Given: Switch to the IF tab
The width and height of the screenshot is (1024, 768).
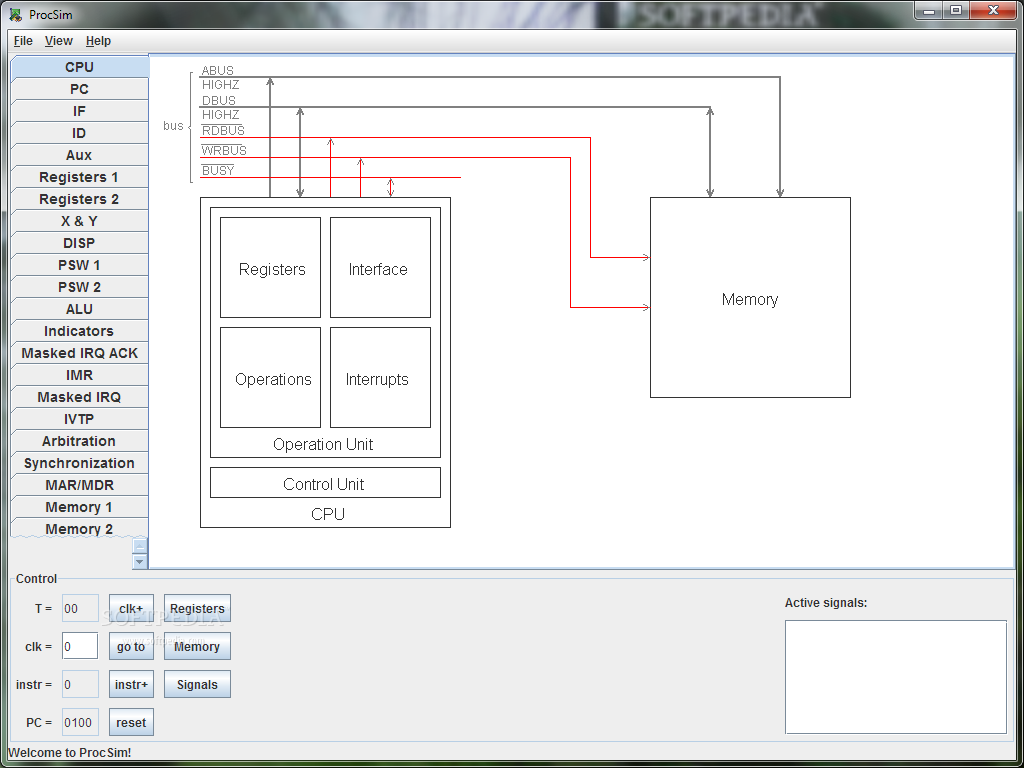Looking at the screenshot, I should click(80, 111).
